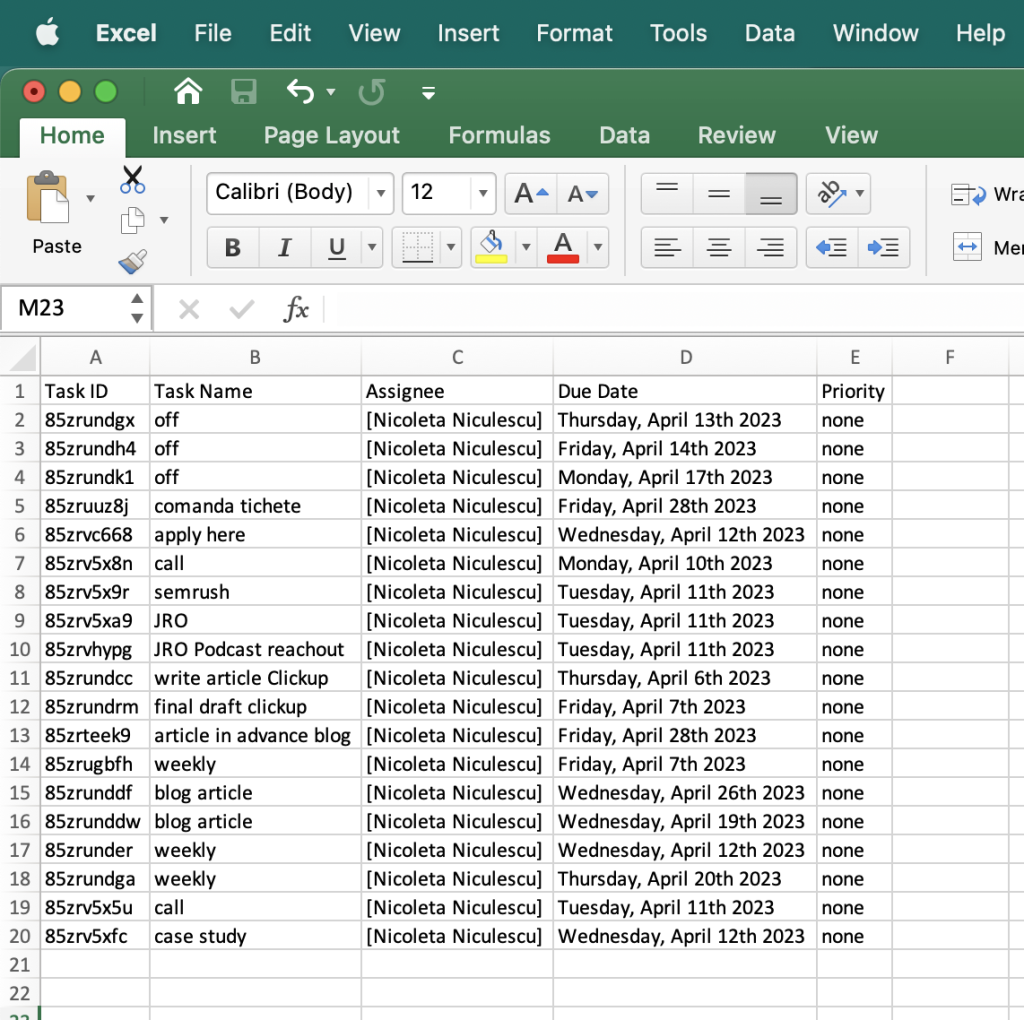Screen dimensions: 1024x1020
Task: Toggle Bottom Align vertical alignment
Action: coord(771,193)
